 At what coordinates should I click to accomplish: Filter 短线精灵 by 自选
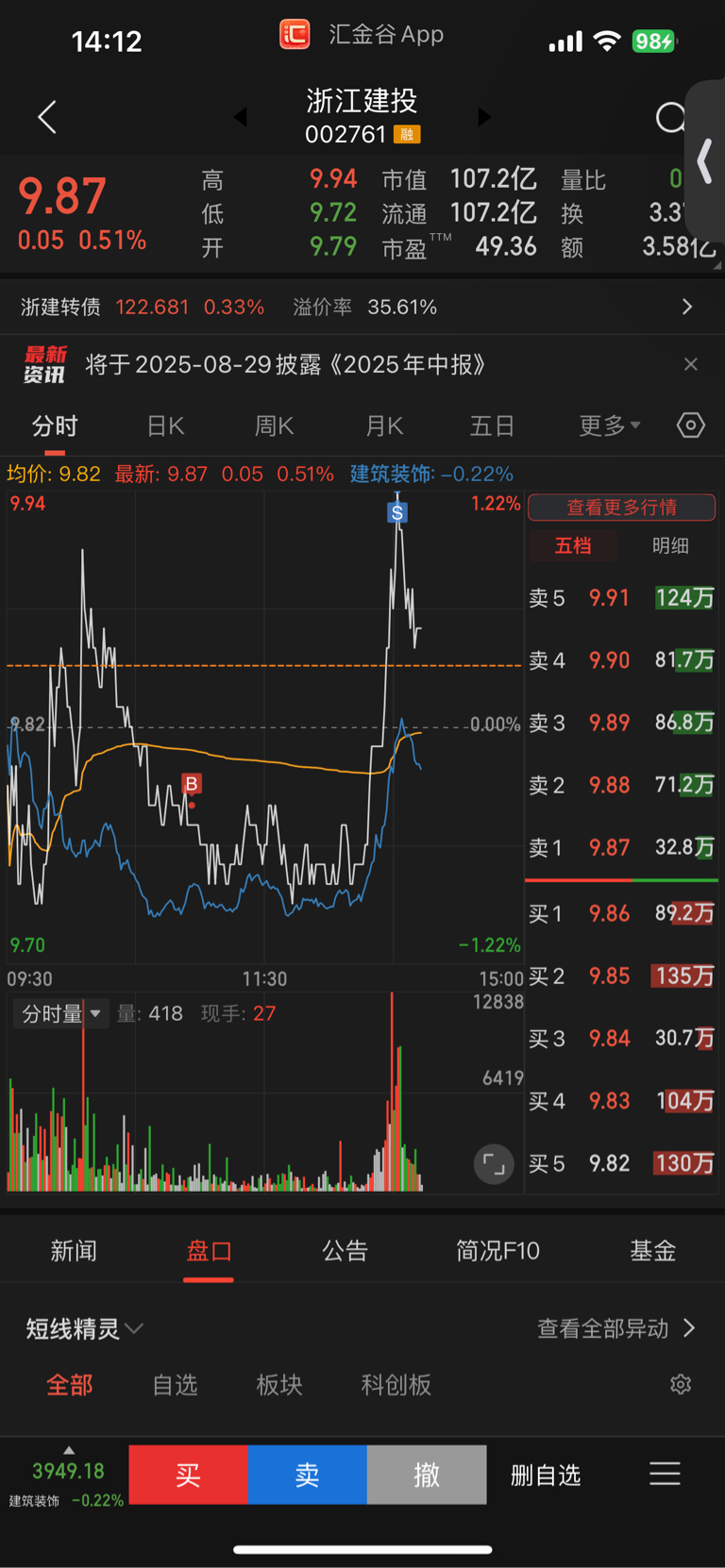tap(175, 1385)
